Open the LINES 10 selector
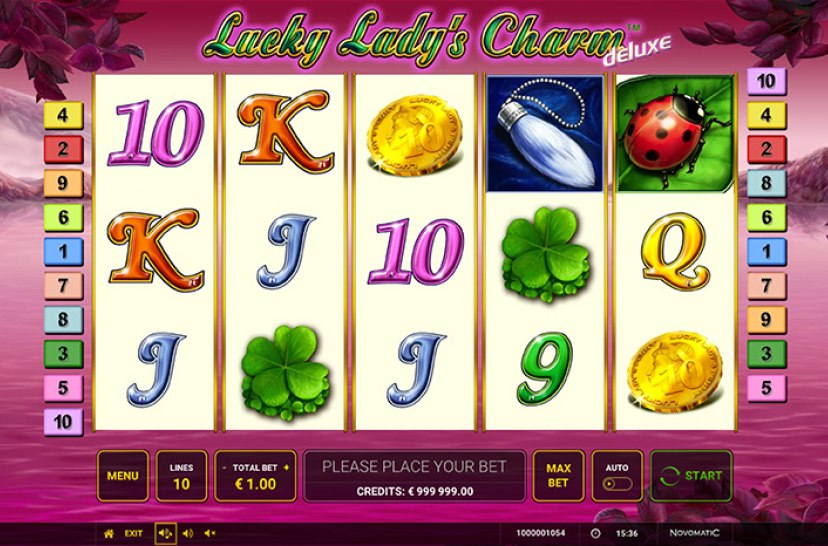Image resolution: width=828 pixels, height=546 pixels. point(181,476)
